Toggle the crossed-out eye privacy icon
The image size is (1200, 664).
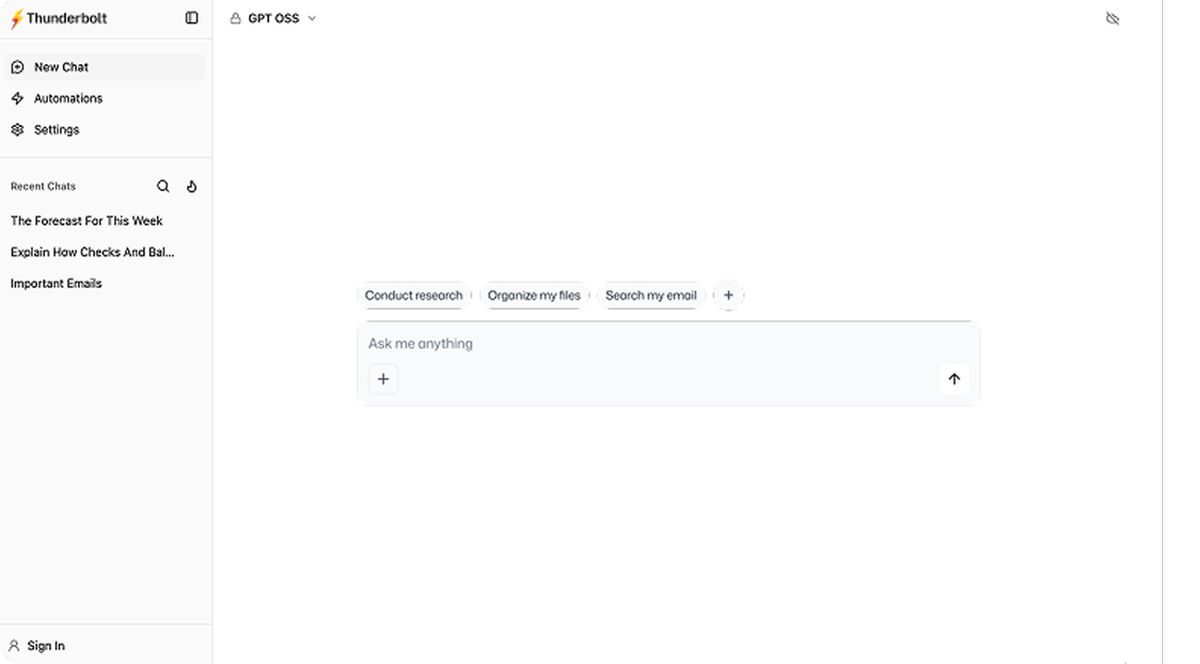(x=1112, y=19)
